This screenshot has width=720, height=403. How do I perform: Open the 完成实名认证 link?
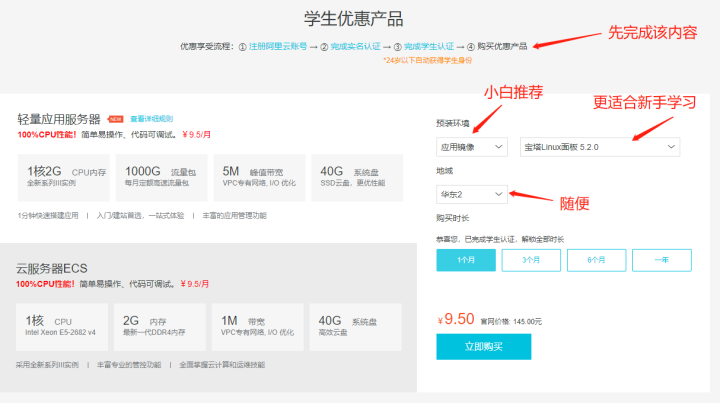coord(355,46)
